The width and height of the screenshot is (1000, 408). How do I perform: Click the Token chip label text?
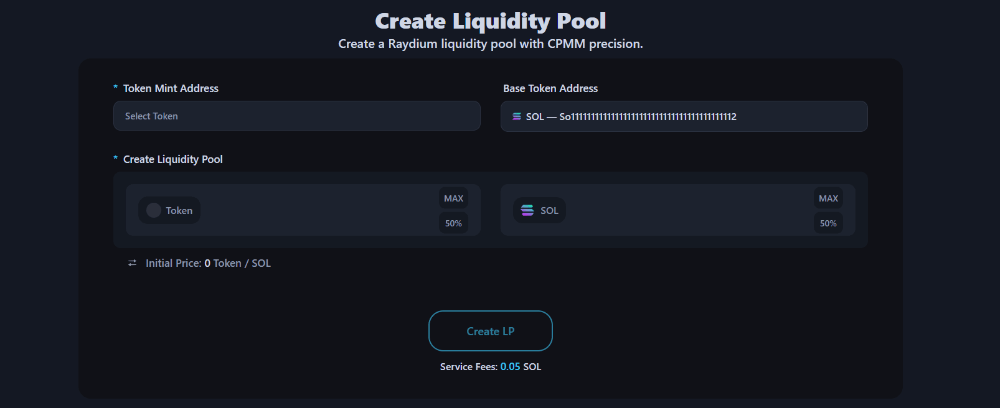click(x=179, y=210)
